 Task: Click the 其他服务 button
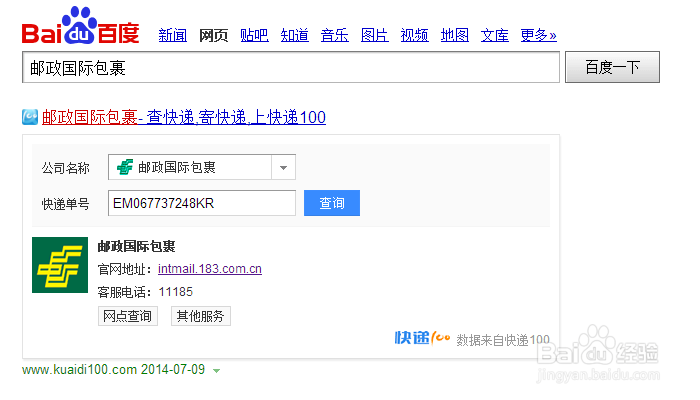(x=200, y=316)
